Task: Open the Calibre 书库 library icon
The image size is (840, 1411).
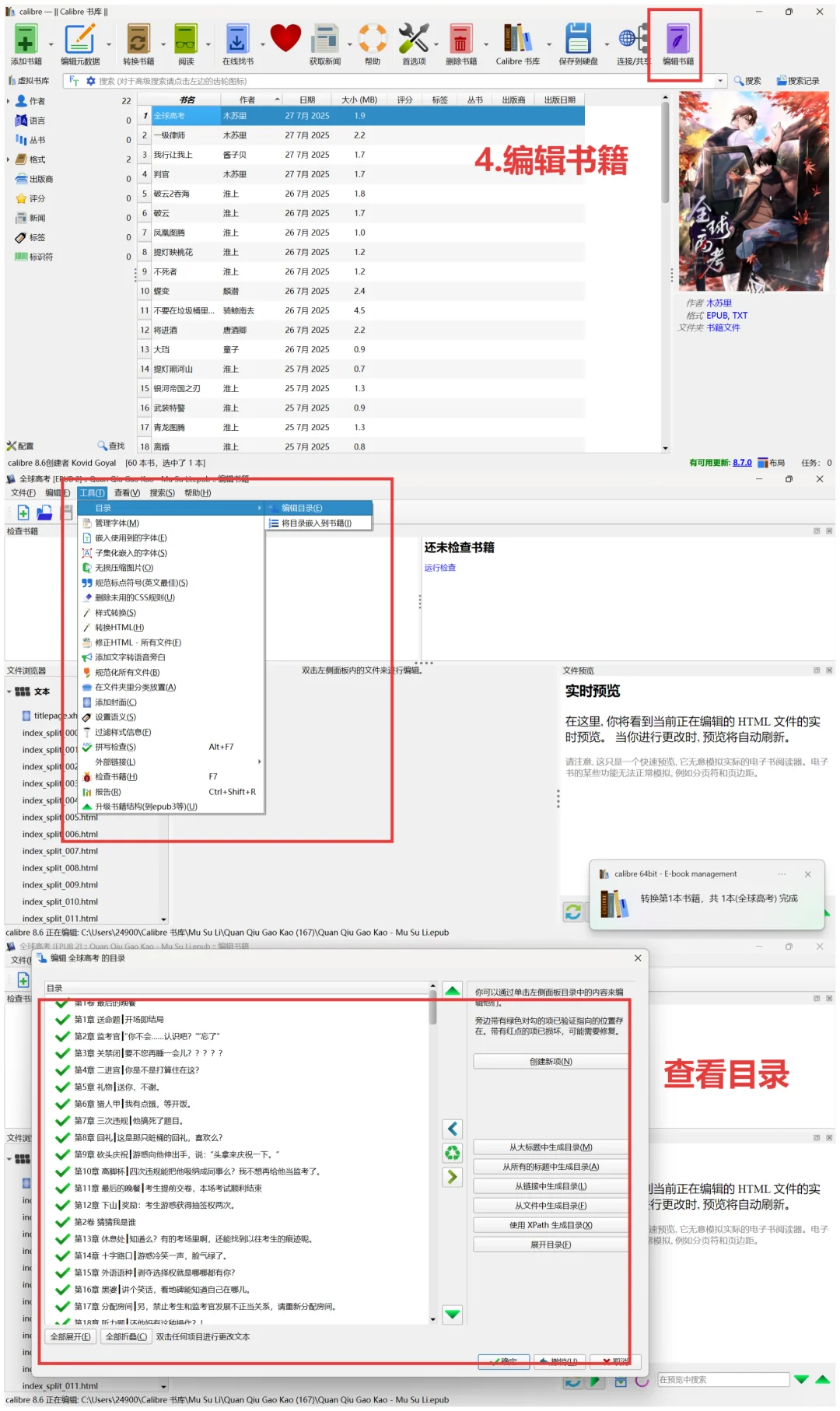Action: tap(517, 39)
